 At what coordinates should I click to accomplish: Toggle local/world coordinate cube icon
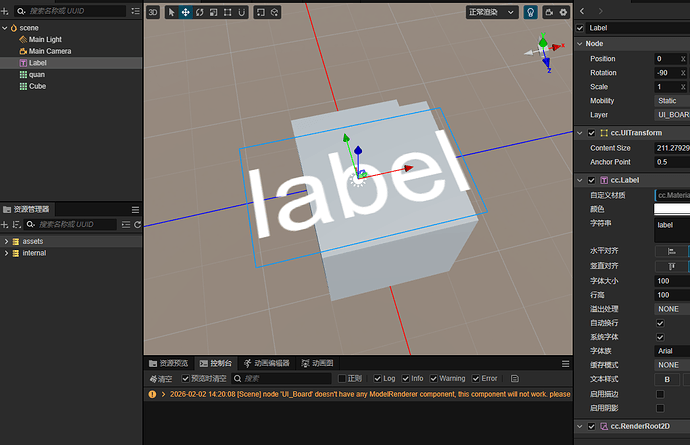(275, 12)
